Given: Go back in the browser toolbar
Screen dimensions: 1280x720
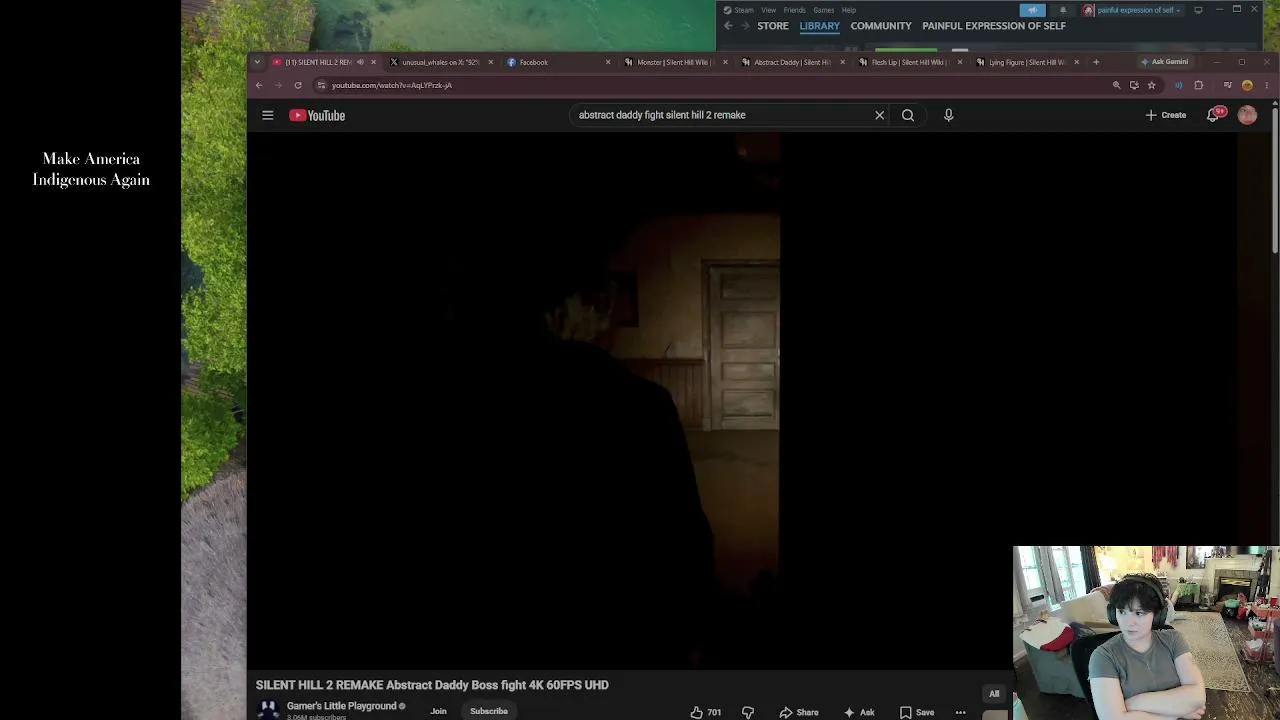Looking at the screenshot, I should pyautogui.click(x=259, y=85).
